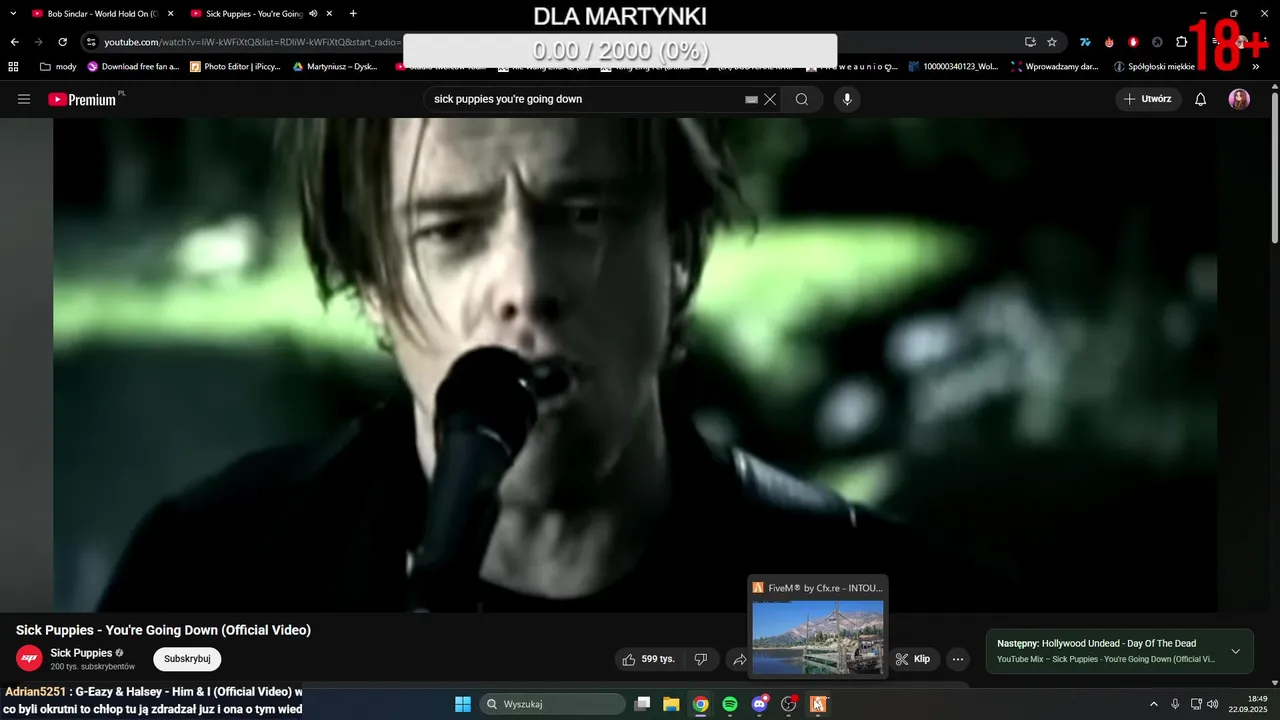Open YouTube notifications bell
Viewport: 1280px width, 720px height.
(x=1201, y=99)
